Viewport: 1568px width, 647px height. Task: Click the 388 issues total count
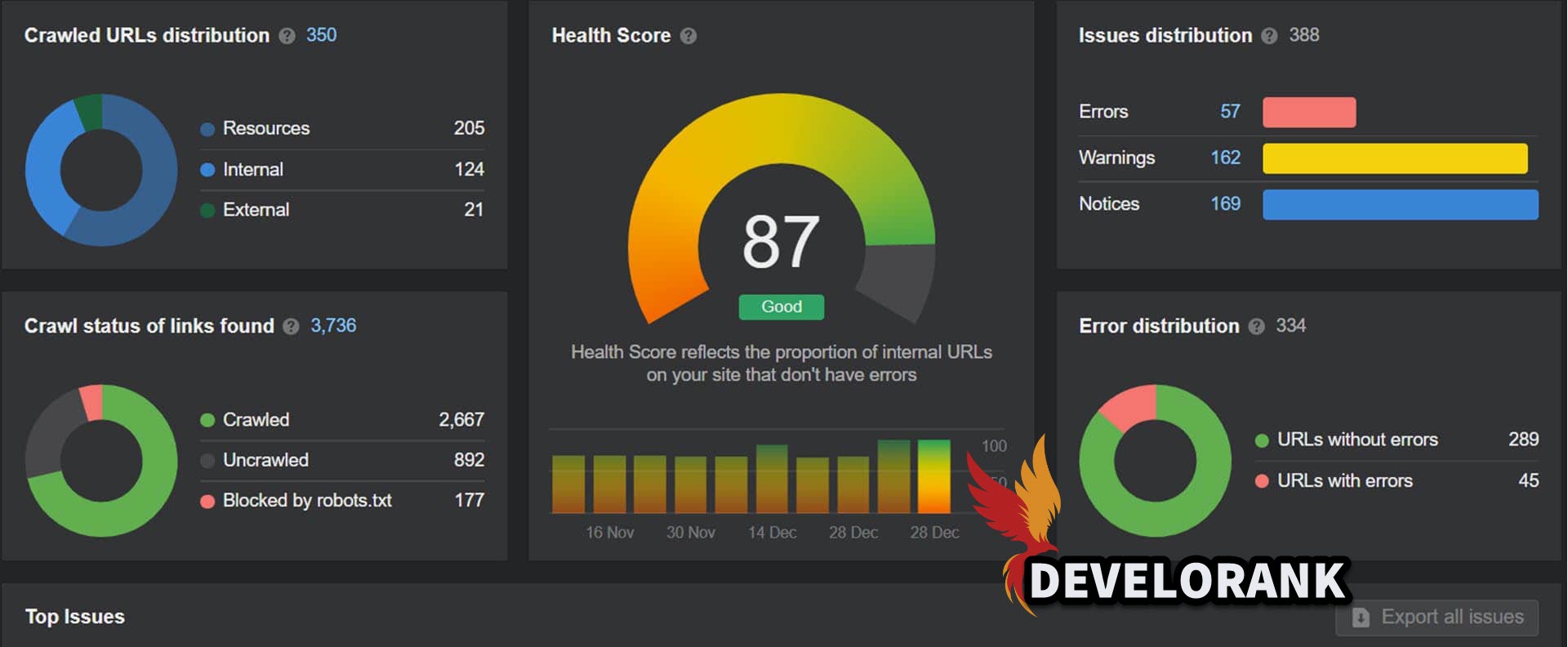(1304, 35)
